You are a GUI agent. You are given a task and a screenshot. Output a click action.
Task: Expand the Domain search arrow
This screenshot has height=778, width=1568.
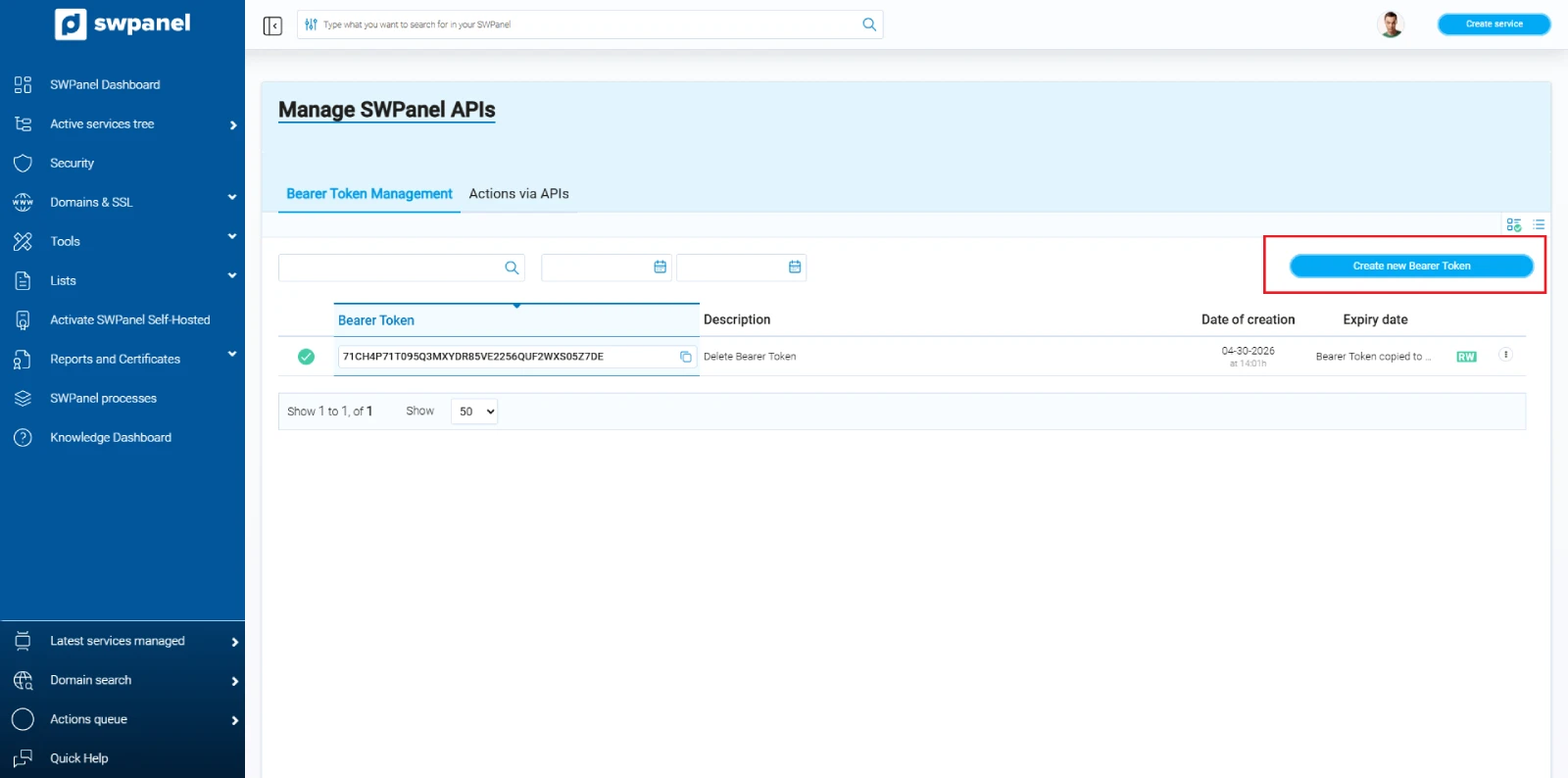234,681
